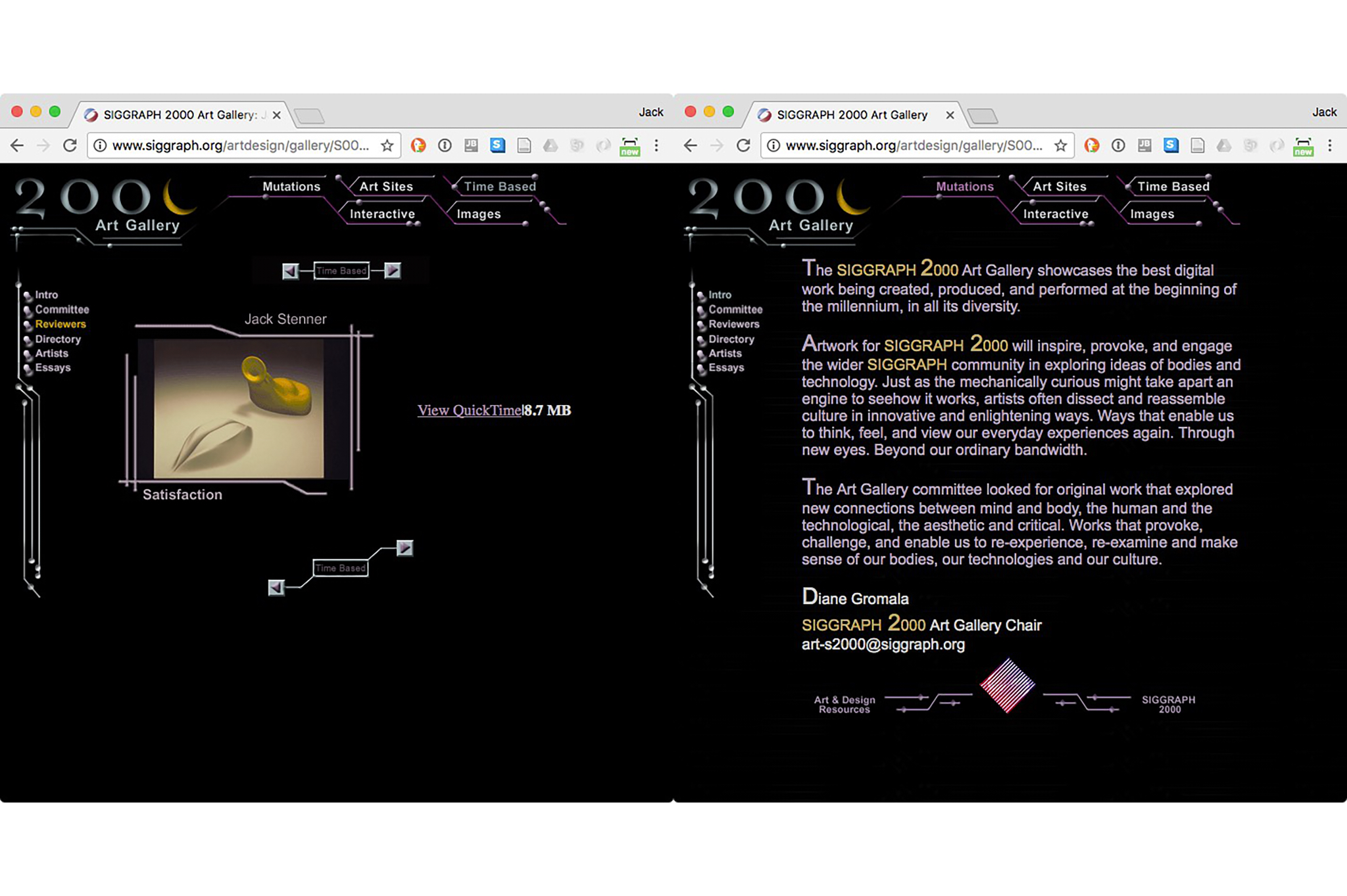The width and height of the screenshot is (1347, 896).
Task: Bookmark page with star in left browser
Action: pyautogui.click(x=387, y=145)
